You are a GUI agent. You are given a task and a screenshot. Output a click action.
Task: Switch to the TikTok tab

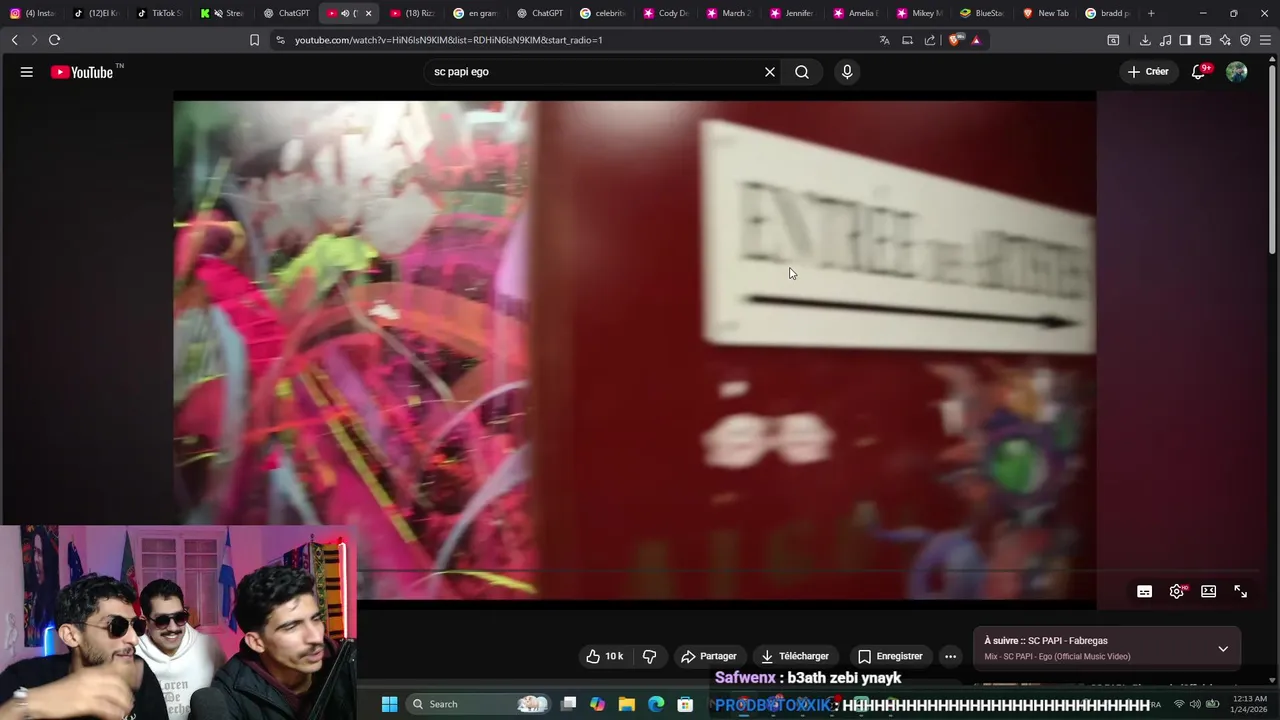point(160,13)
